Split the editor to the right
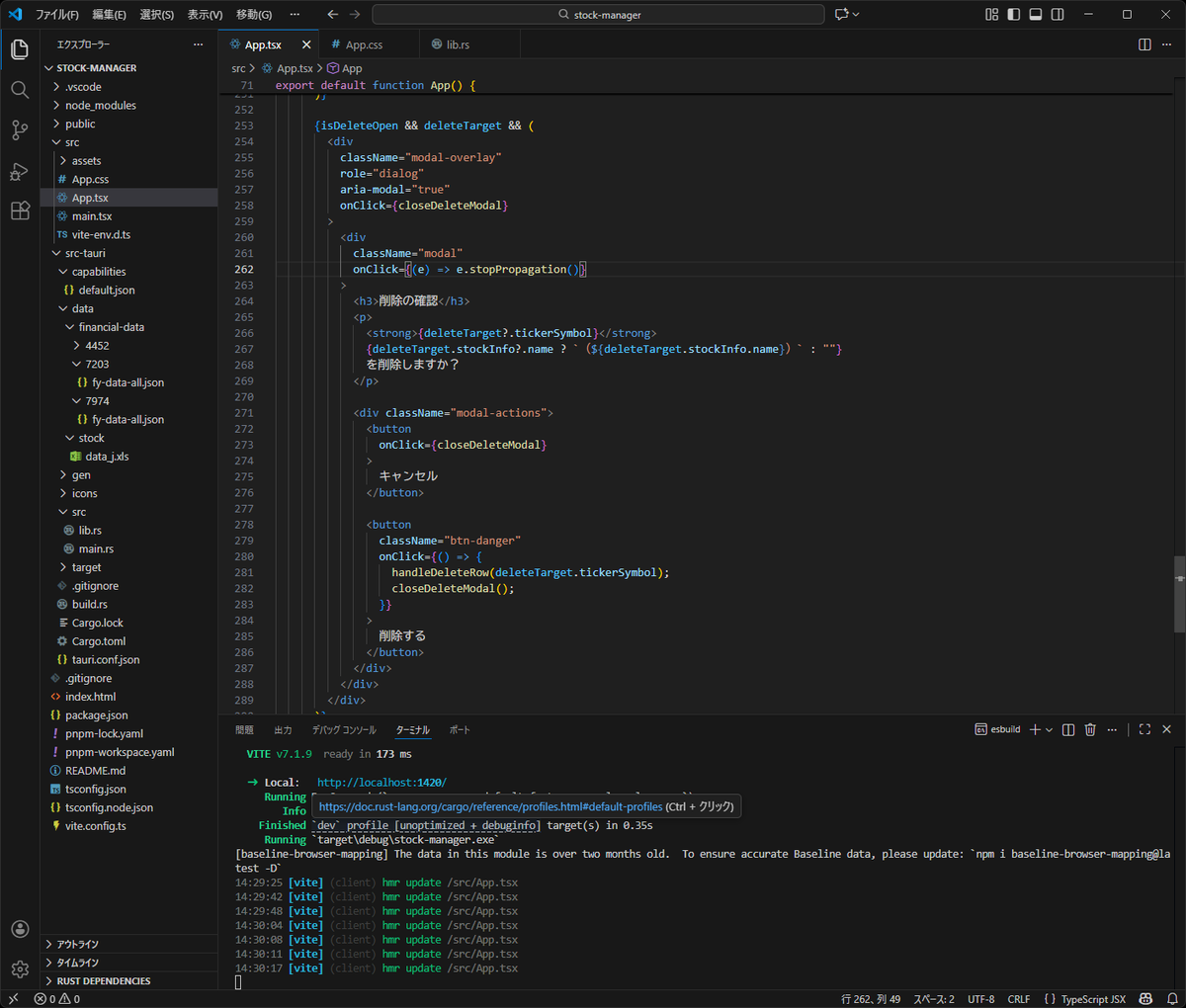Viewport: 1186px width, 1008px height. (1144, 44)
